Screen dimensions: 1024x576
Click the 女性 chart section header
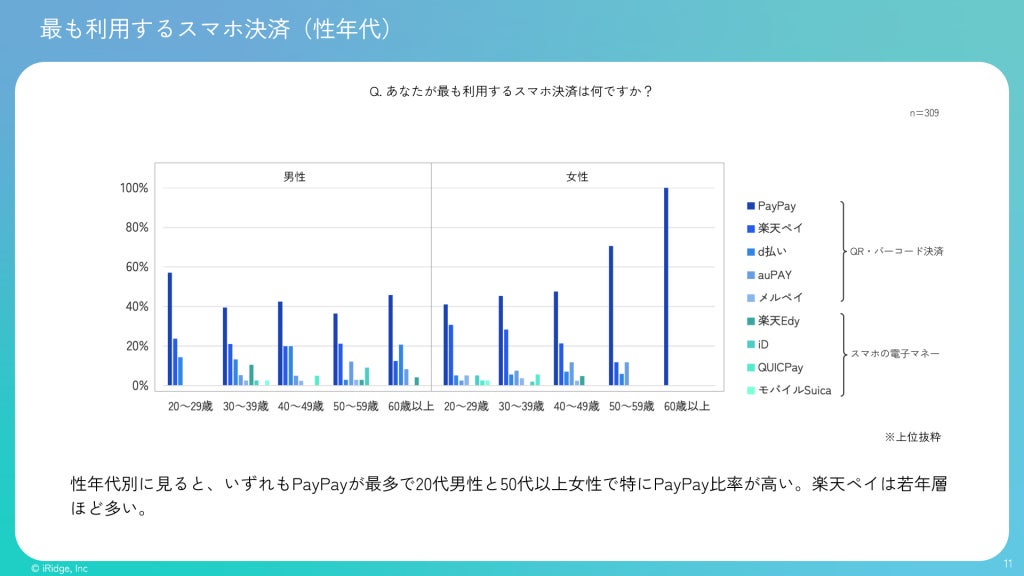[577, 177]
